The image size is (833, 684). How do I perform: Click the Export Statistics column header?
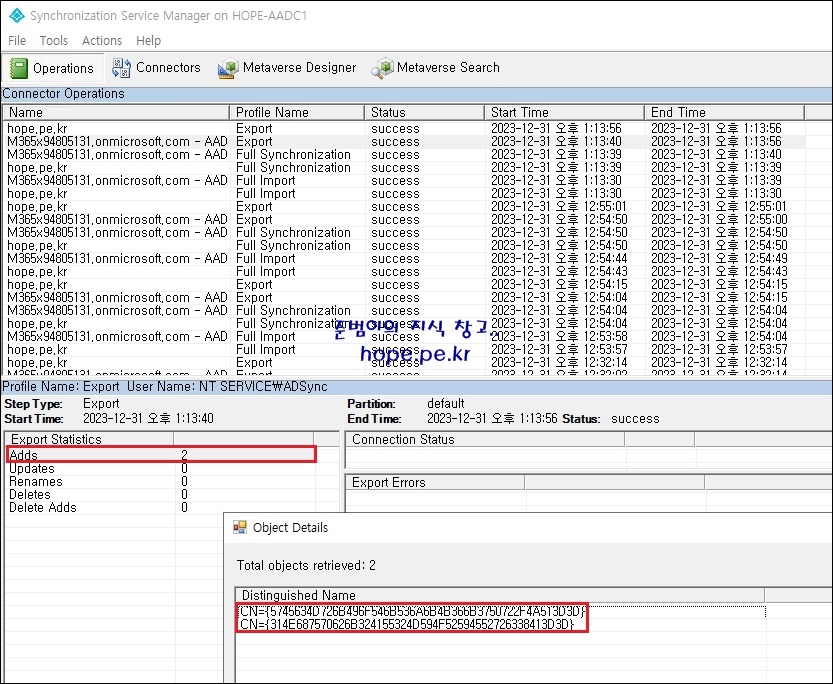pos(89,439)
